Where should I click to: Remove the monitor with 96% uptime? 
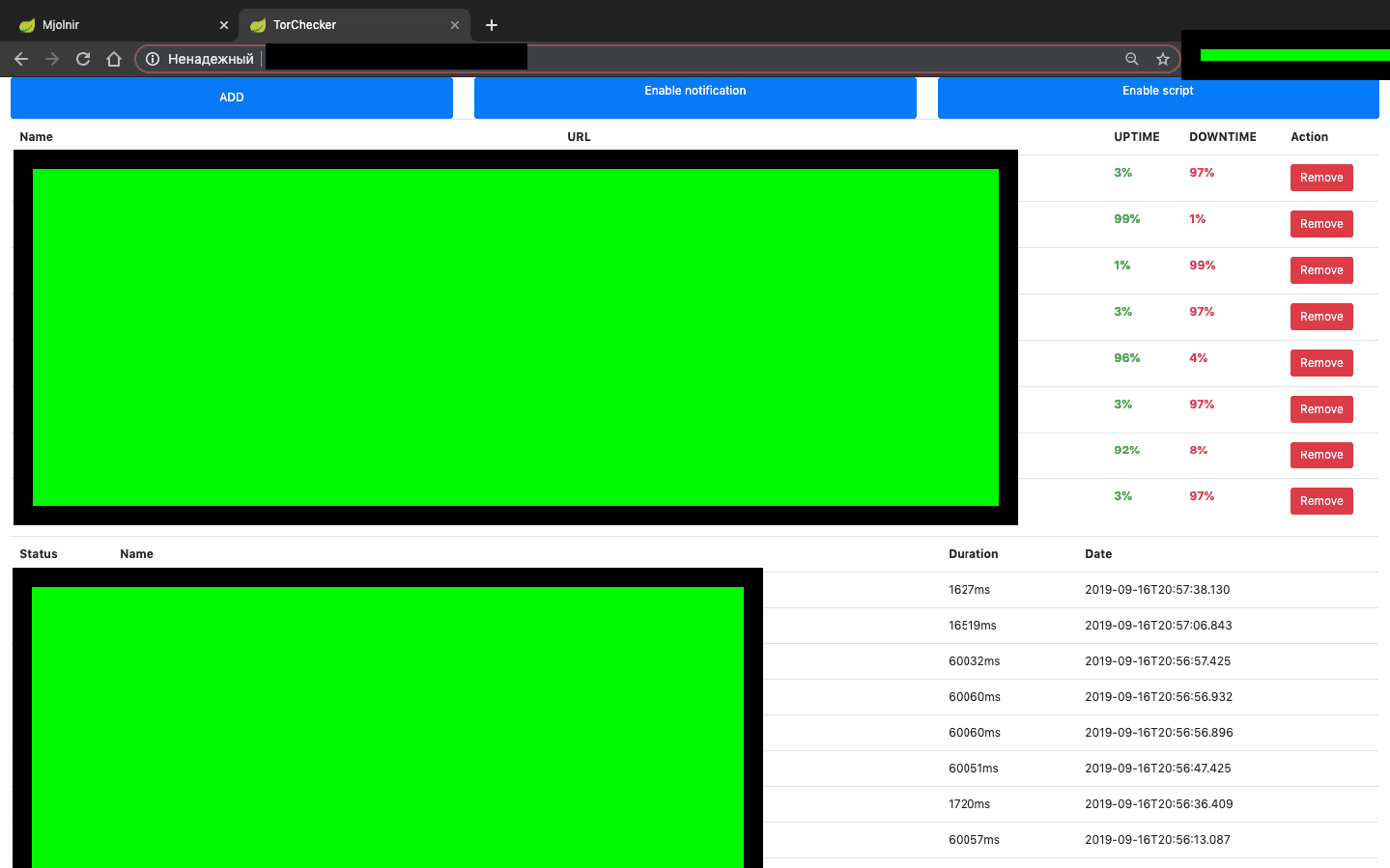pos(1321,362)
